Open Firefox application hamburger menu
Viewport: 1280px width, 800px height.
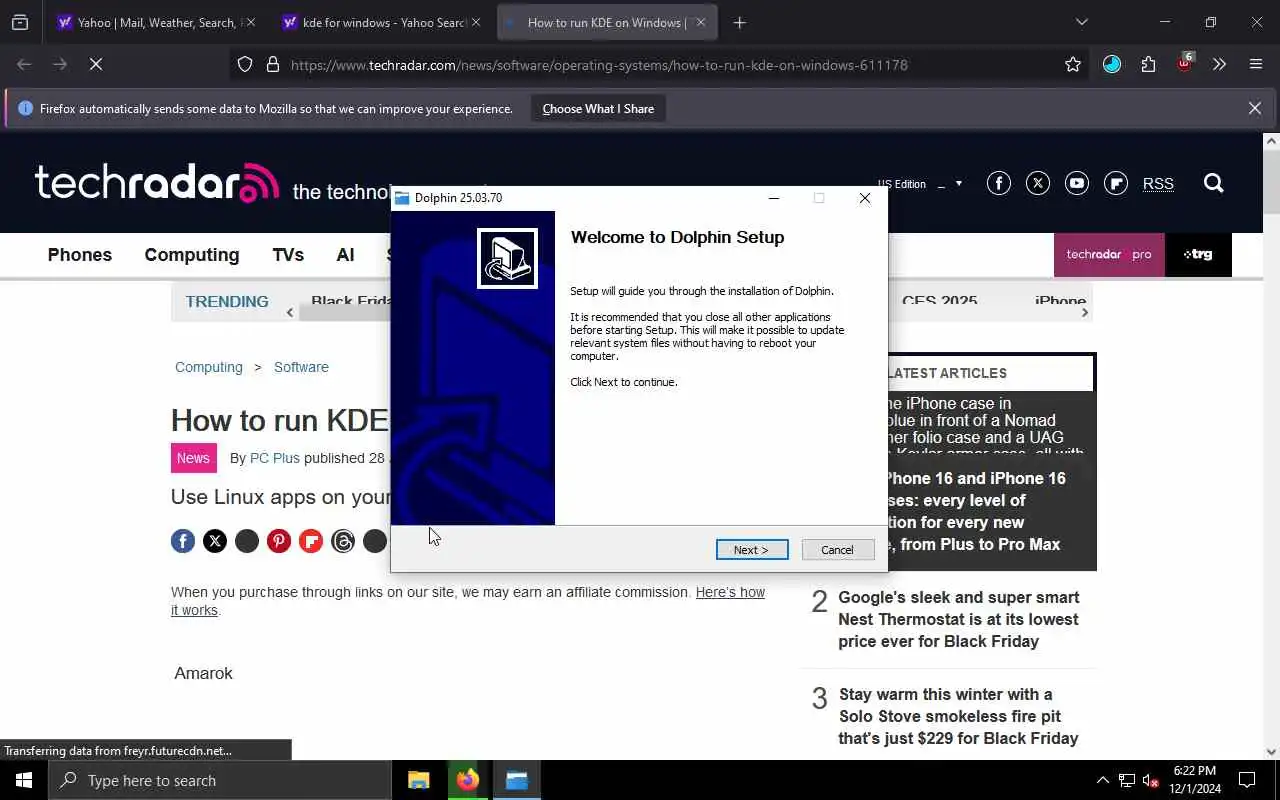coord(1256,64)
